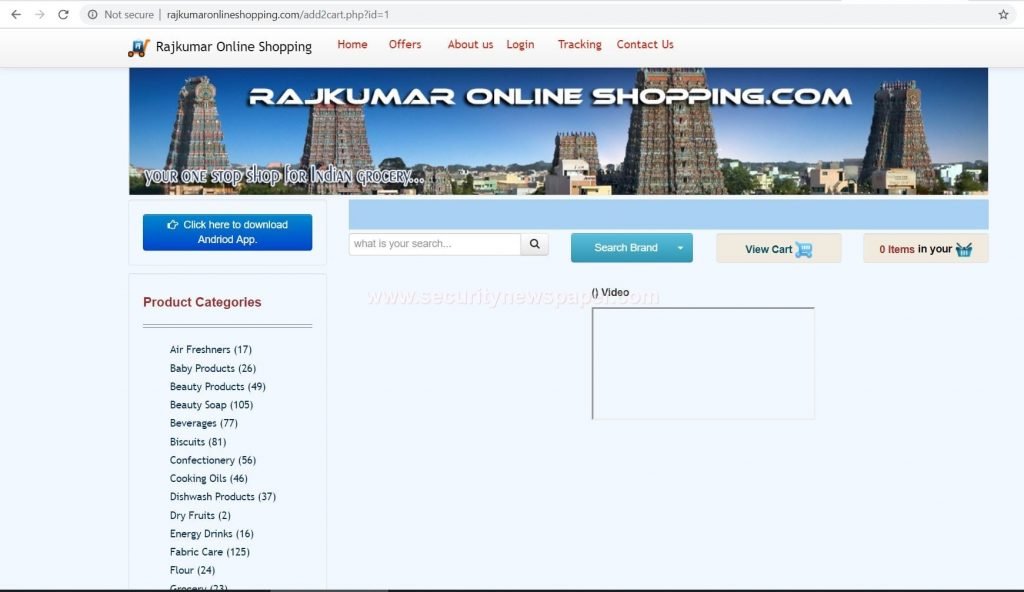Image resolution: width=1024 pixels, height=592 pixels.
Task: Click the thumbs-up icon on download button
Action: (172, 224)
